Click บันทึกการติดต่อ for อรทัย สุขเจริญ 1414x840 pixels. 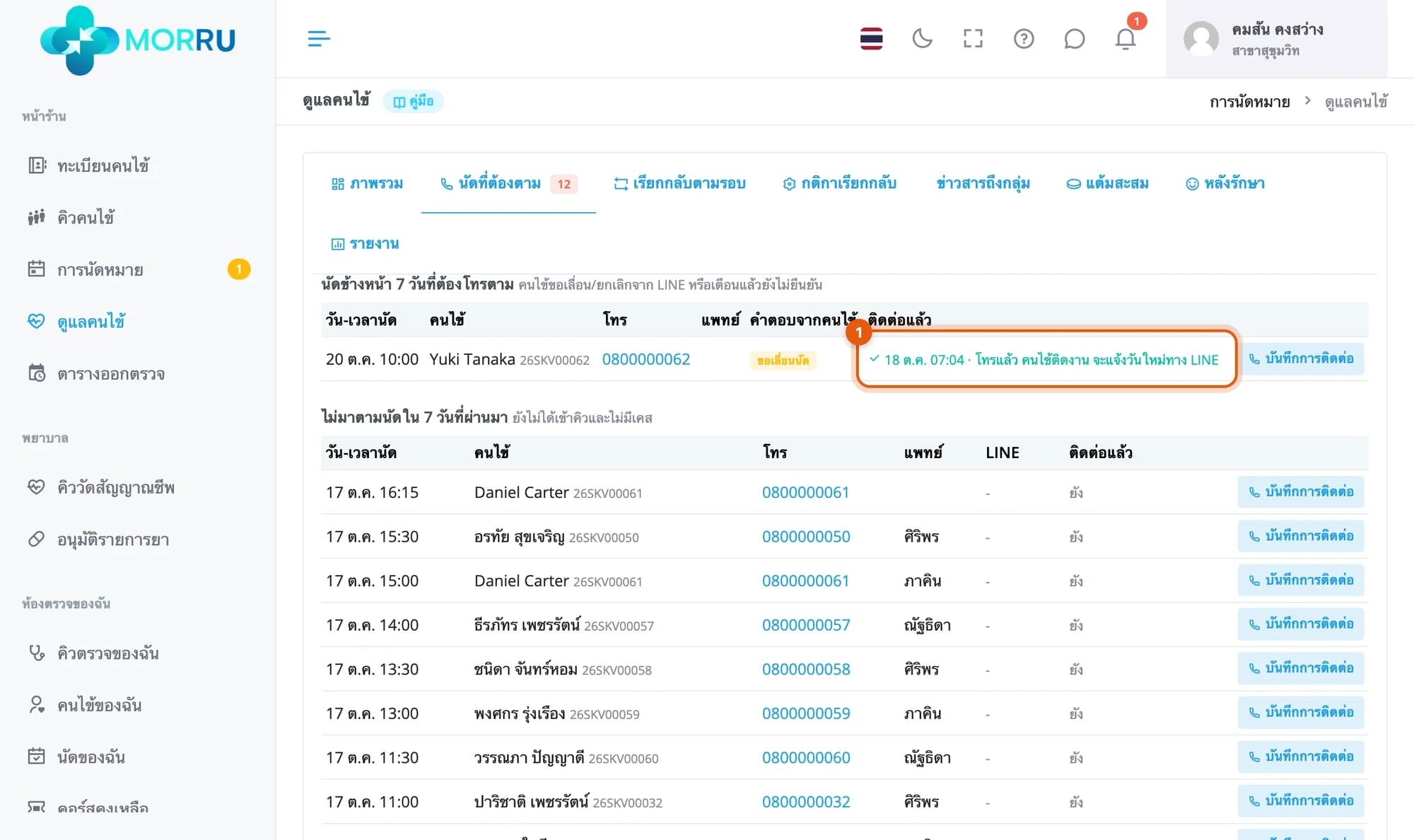click(1301, 536)
